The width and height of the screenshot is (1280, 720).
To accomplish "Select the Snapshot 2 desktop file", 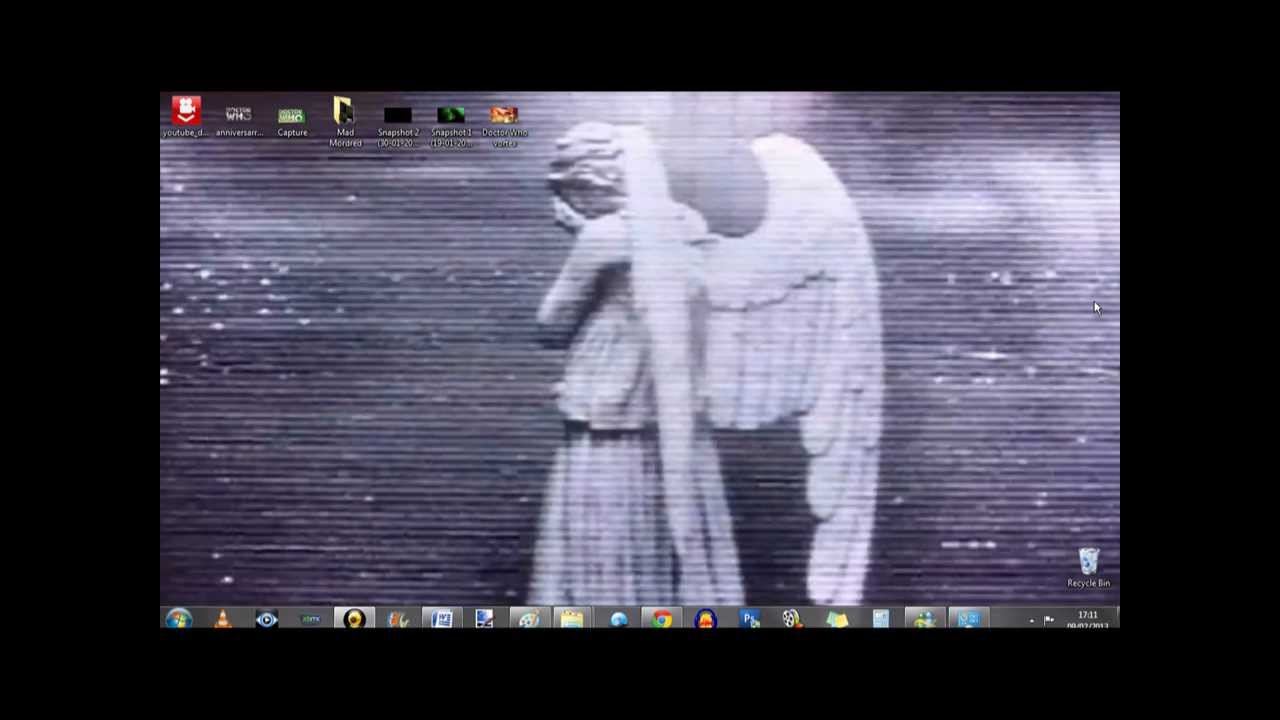I will 398,118.
